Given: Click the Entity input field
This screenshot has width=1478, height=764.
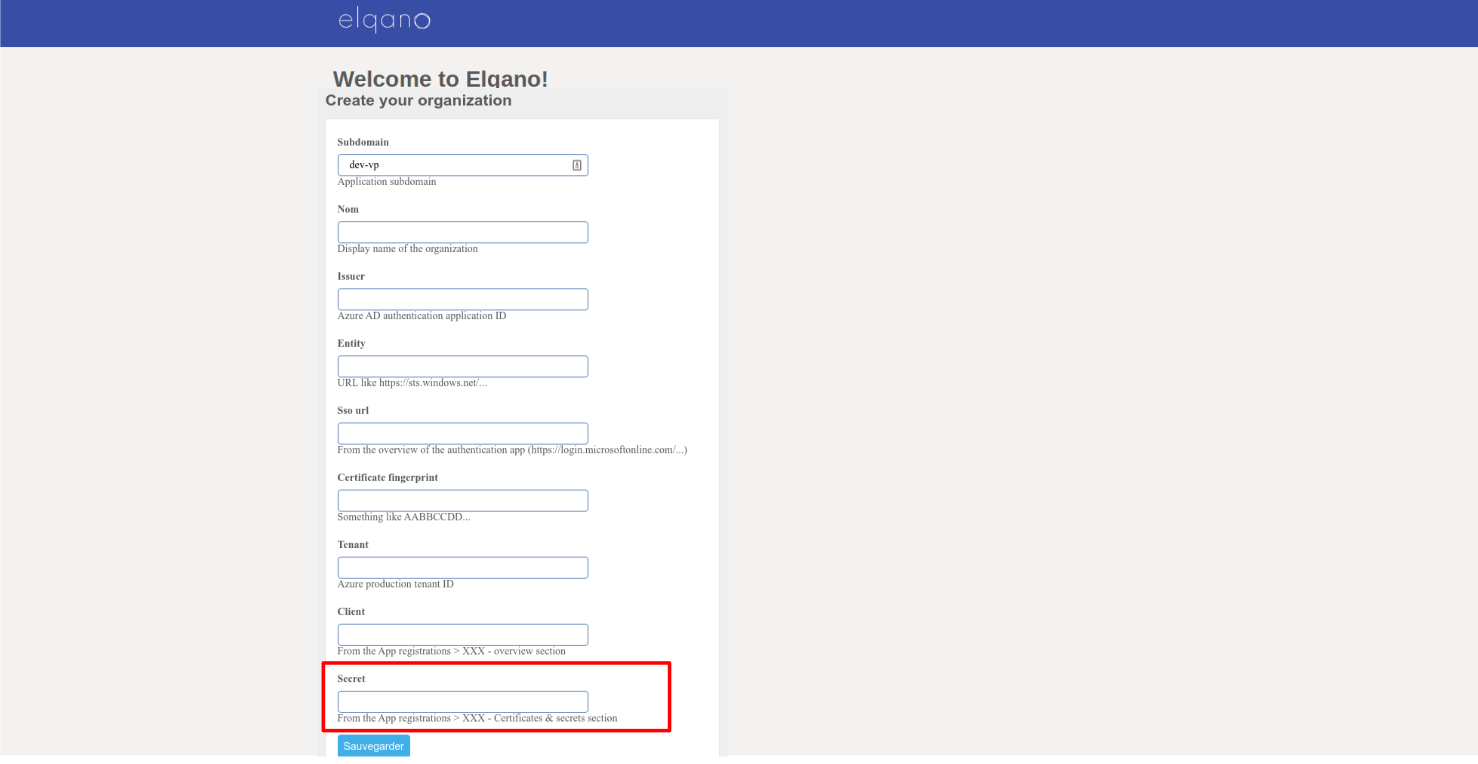Looking at the screenshot, I should pyautogui.click(x=463, y=366).
